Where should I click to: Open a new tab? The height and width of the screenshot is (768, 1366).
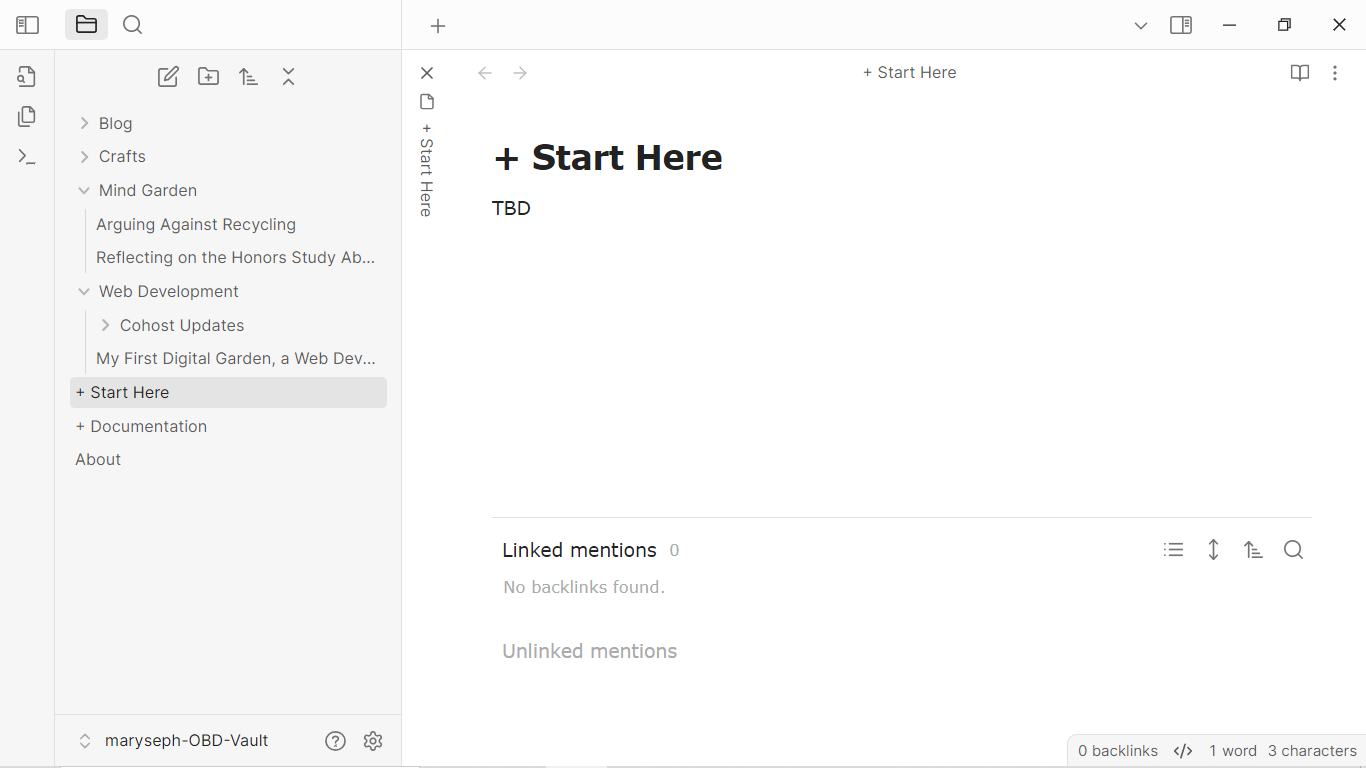[x=438, y=26]
